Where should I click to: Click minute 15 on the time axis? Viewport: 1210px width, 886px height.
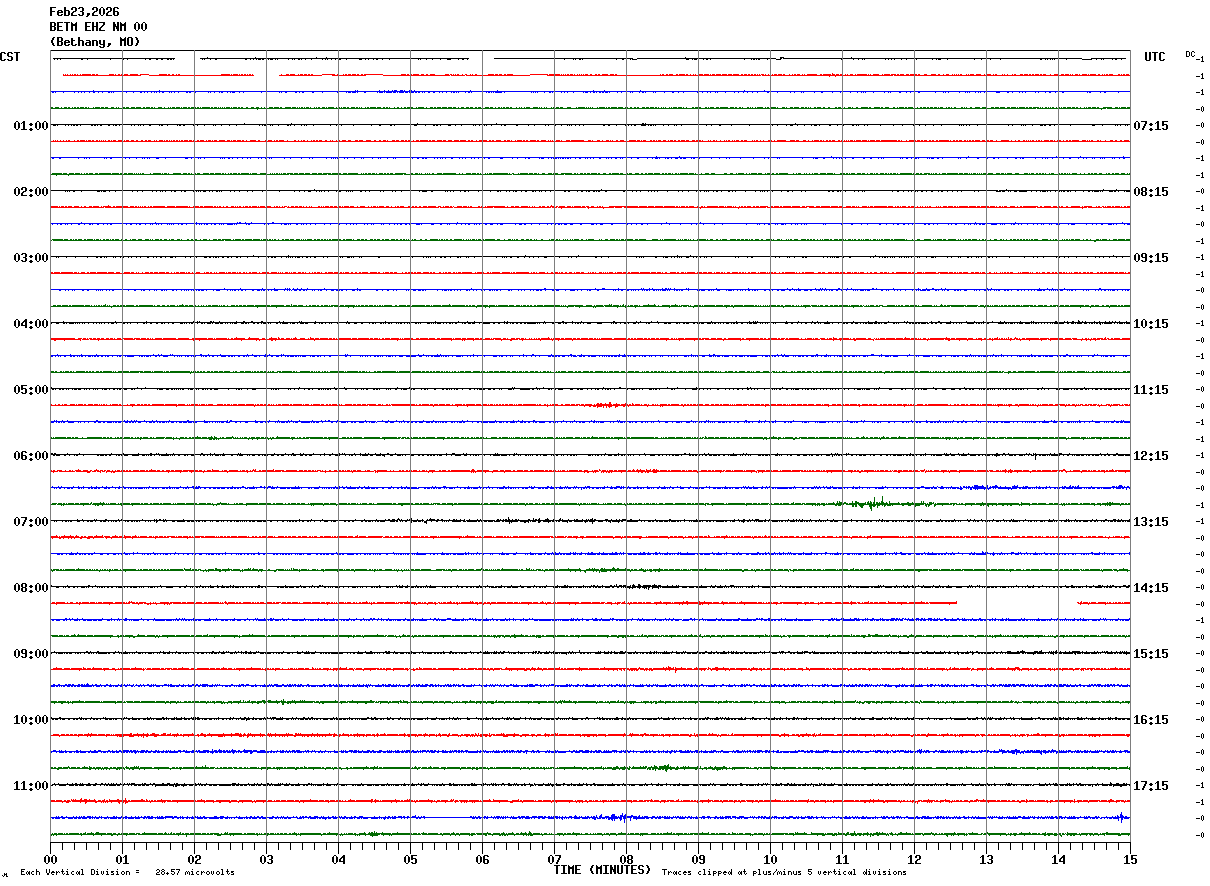(1130, 859)
